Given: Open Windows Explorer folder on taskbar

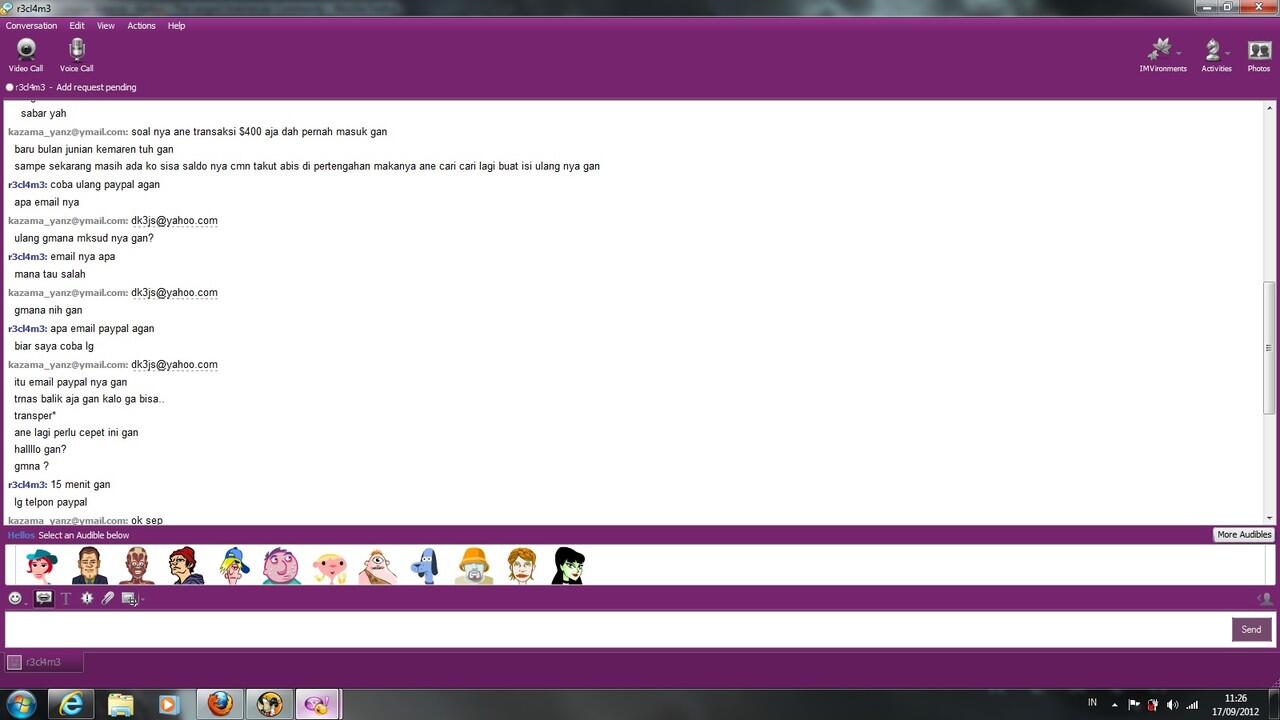Looking at the screenshot, I should coord(120,704).
